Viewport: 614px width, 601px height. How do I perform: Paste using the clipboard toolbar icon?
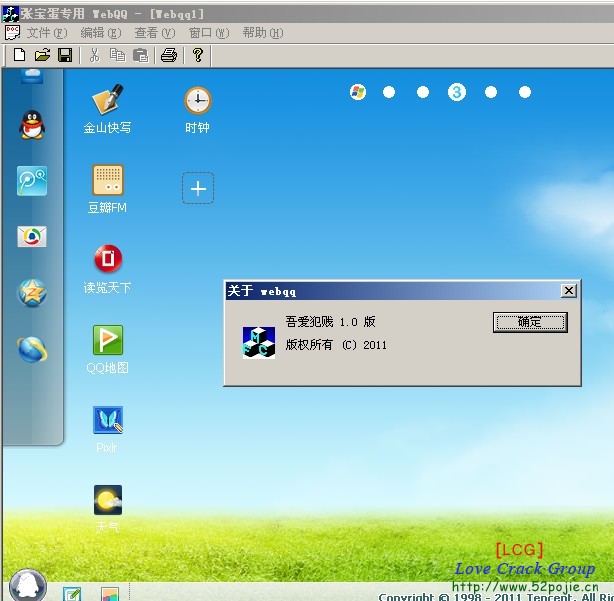tap(141, 55)
